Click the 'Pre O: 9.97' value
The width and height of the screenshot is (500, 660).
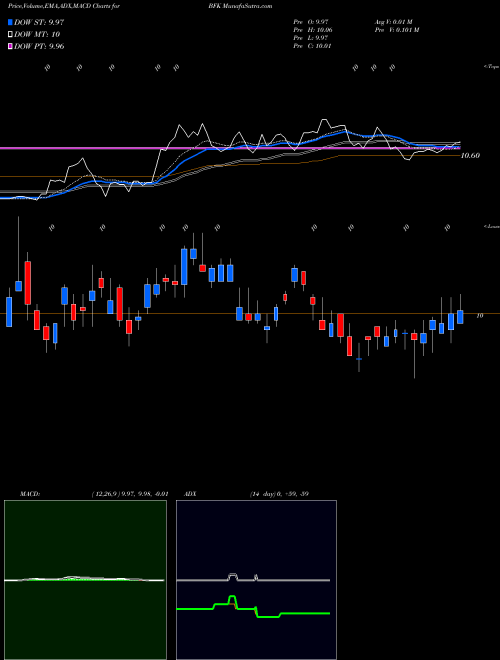tap(312, 22)
